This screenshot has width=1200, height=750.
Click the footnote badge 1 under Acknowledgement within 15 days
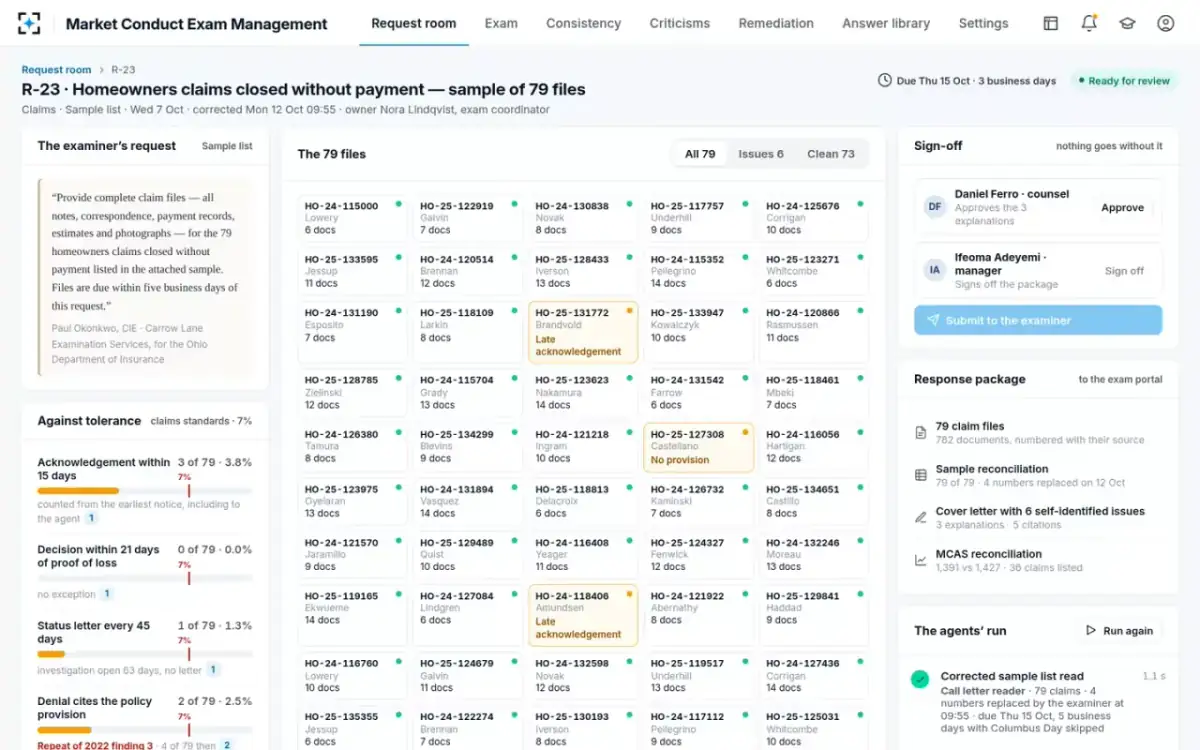tap(91, 519)
